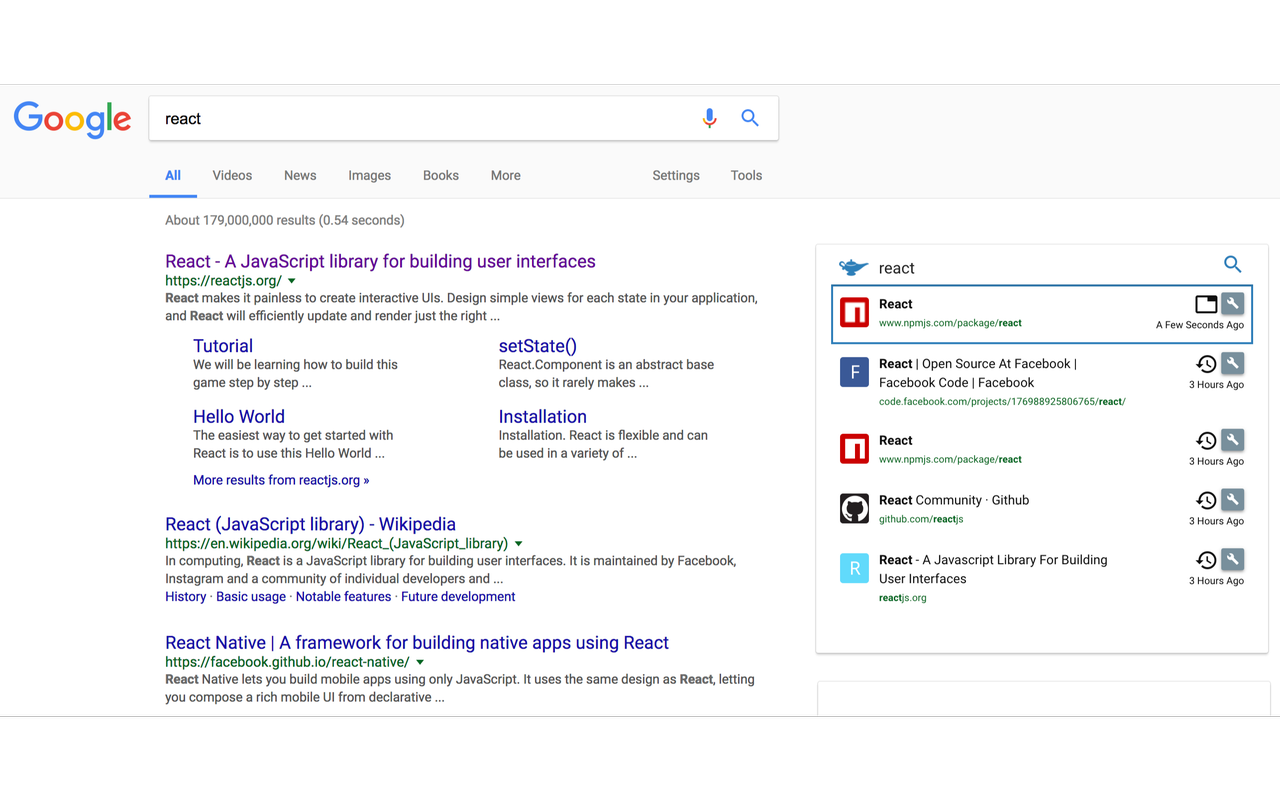Click the side panel search magnifier icon
The height and width of the screenshot is (800, 1280).
click(1232, 264)
